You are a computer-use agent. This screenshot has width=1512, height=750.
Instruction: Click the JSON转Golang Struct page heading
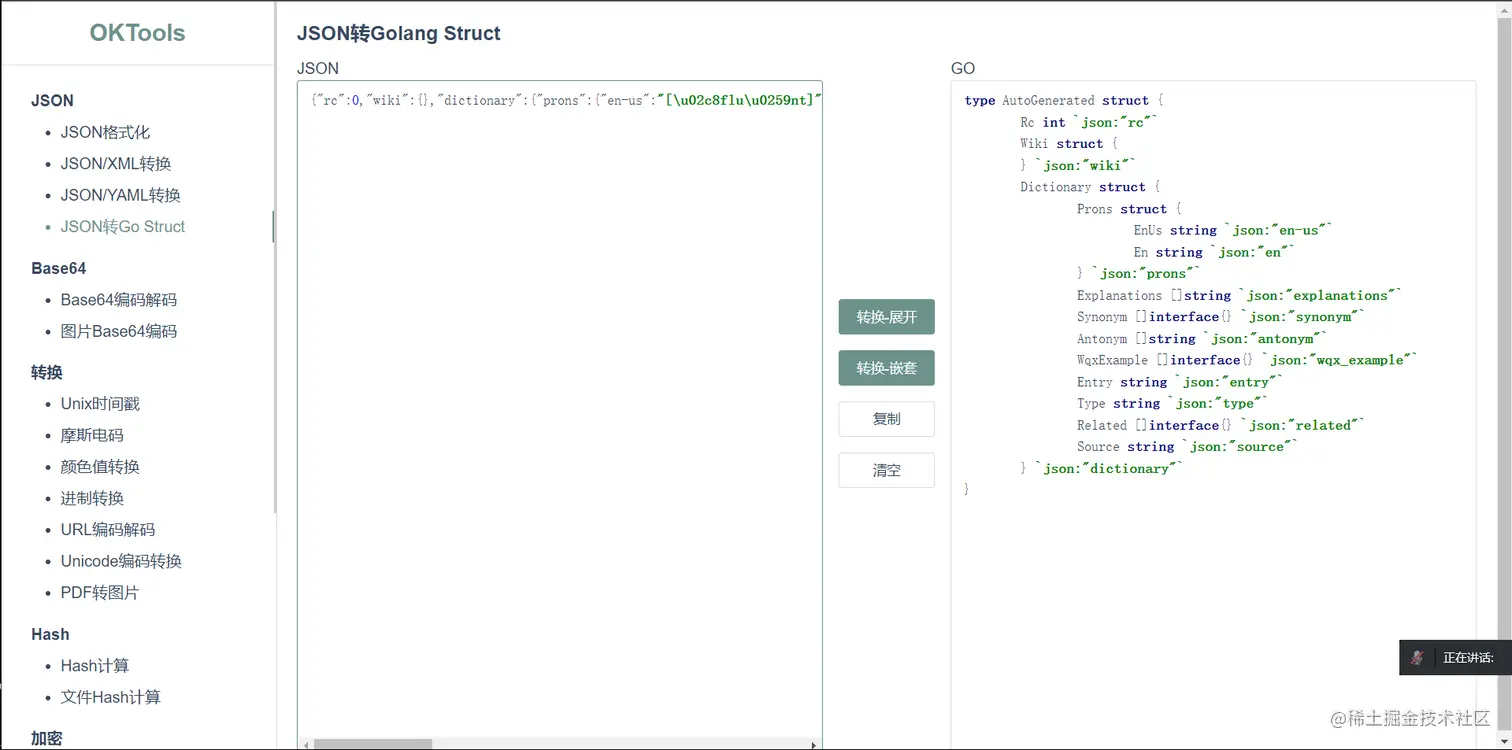(399, 33)
